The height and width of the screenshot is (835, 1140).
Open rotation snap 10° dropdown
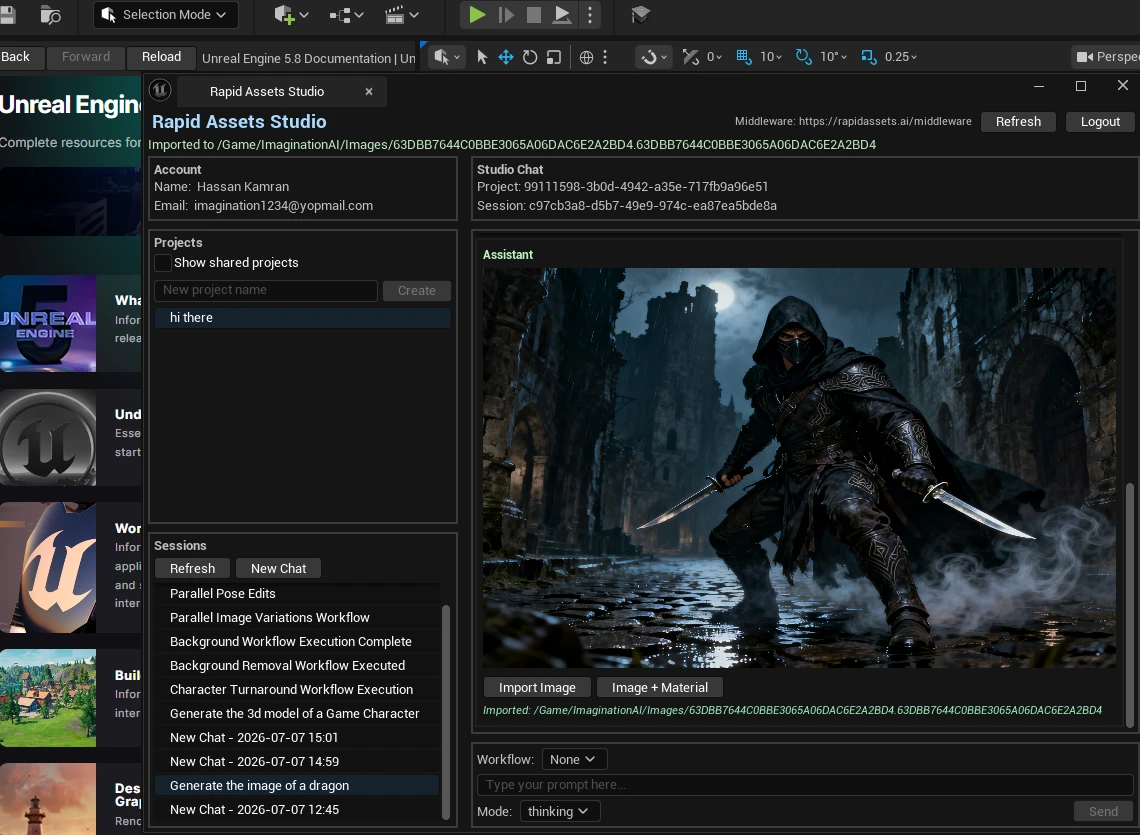click(833, 57)
